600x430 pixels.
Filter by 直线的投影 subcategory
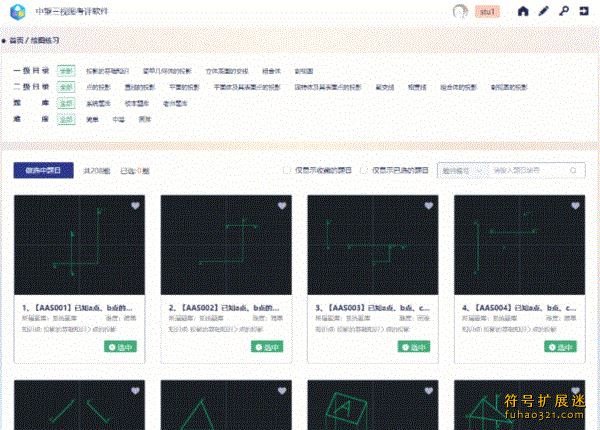(140, 87)
